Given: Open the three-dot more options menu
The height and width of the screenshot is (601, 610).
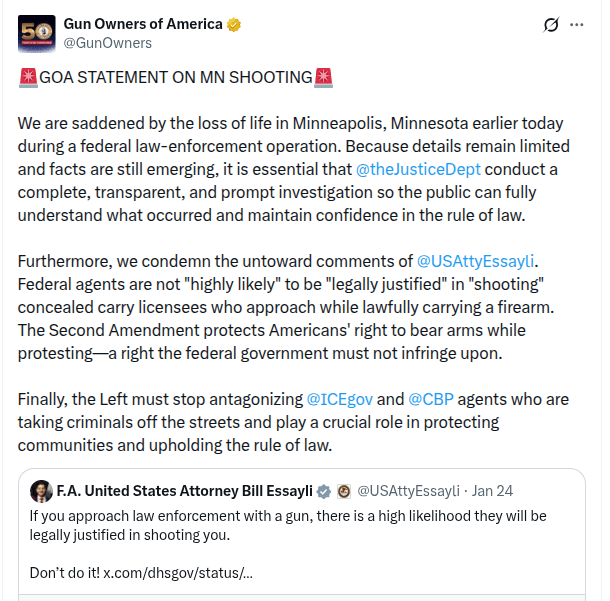Looking at the screenshot, I should (577, 25).
